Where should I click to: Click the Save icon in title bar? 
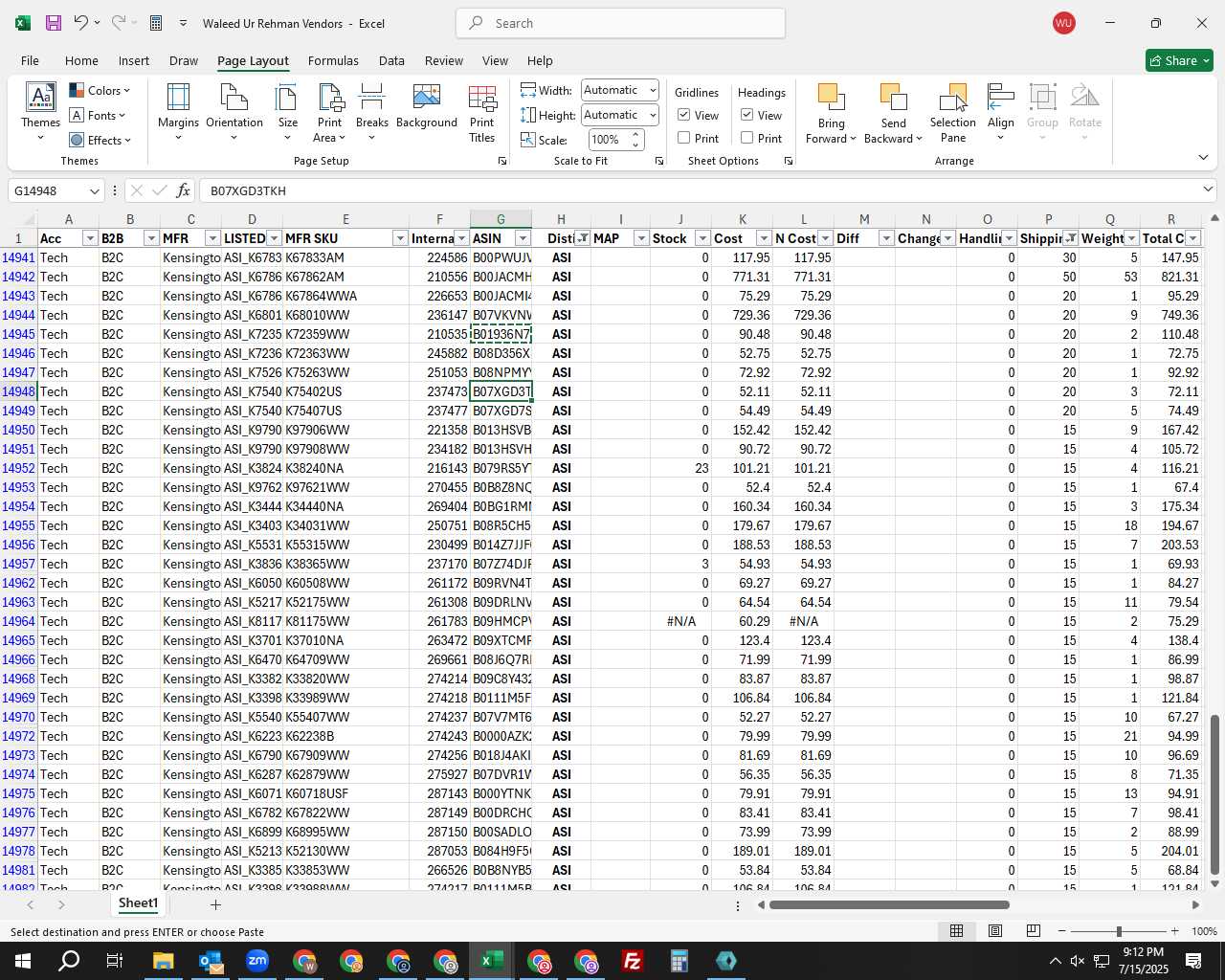click(x=54, y=23)
